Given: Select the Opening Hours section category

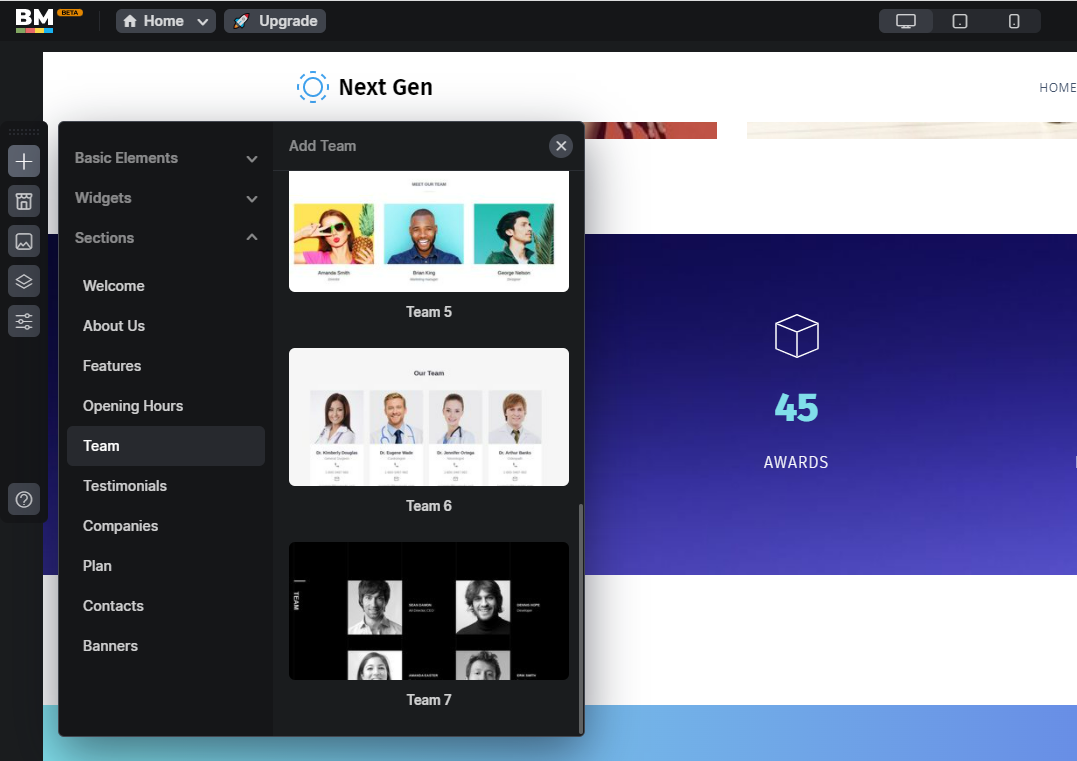Looking at the screenshot, I should (x=166, y=406).
